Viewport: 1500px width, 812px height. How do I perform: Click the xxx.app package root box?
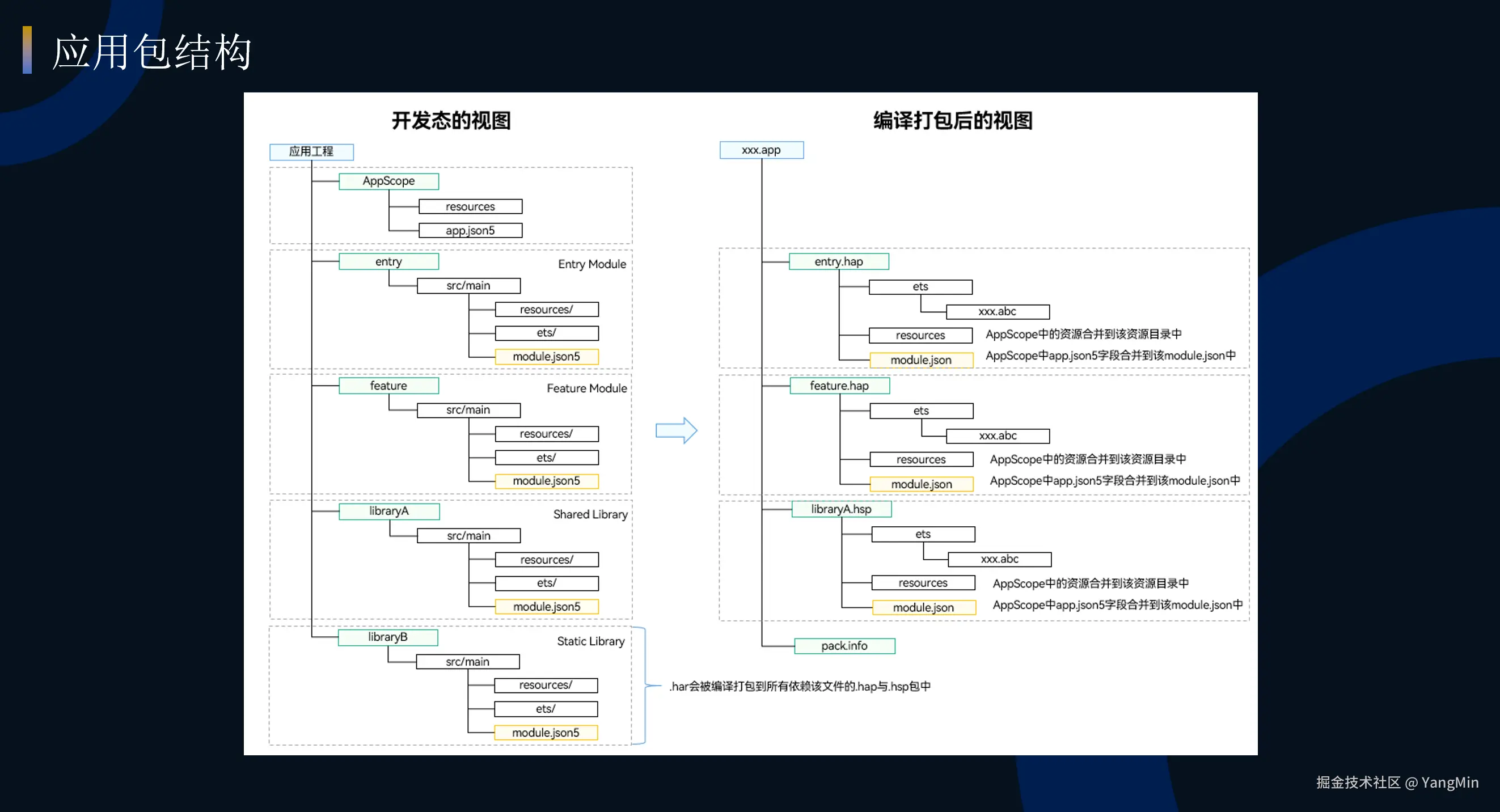click(x=761, y=150)
